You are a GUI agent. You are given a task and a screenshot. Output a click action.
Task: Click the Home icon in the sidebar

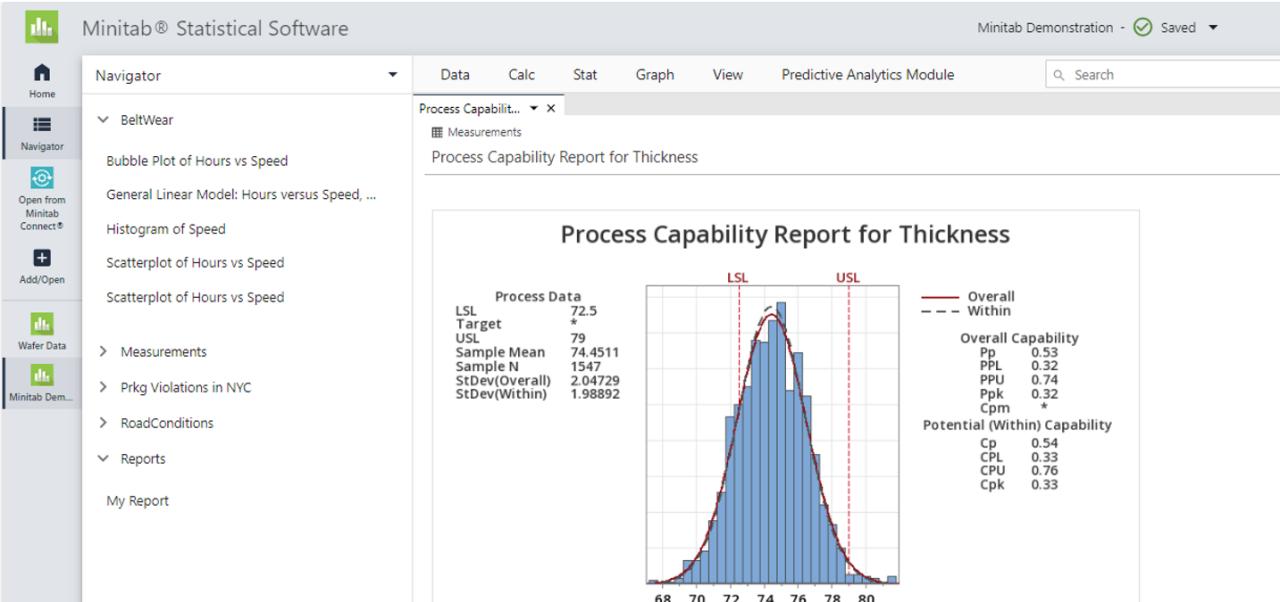[x=41, y=73]
